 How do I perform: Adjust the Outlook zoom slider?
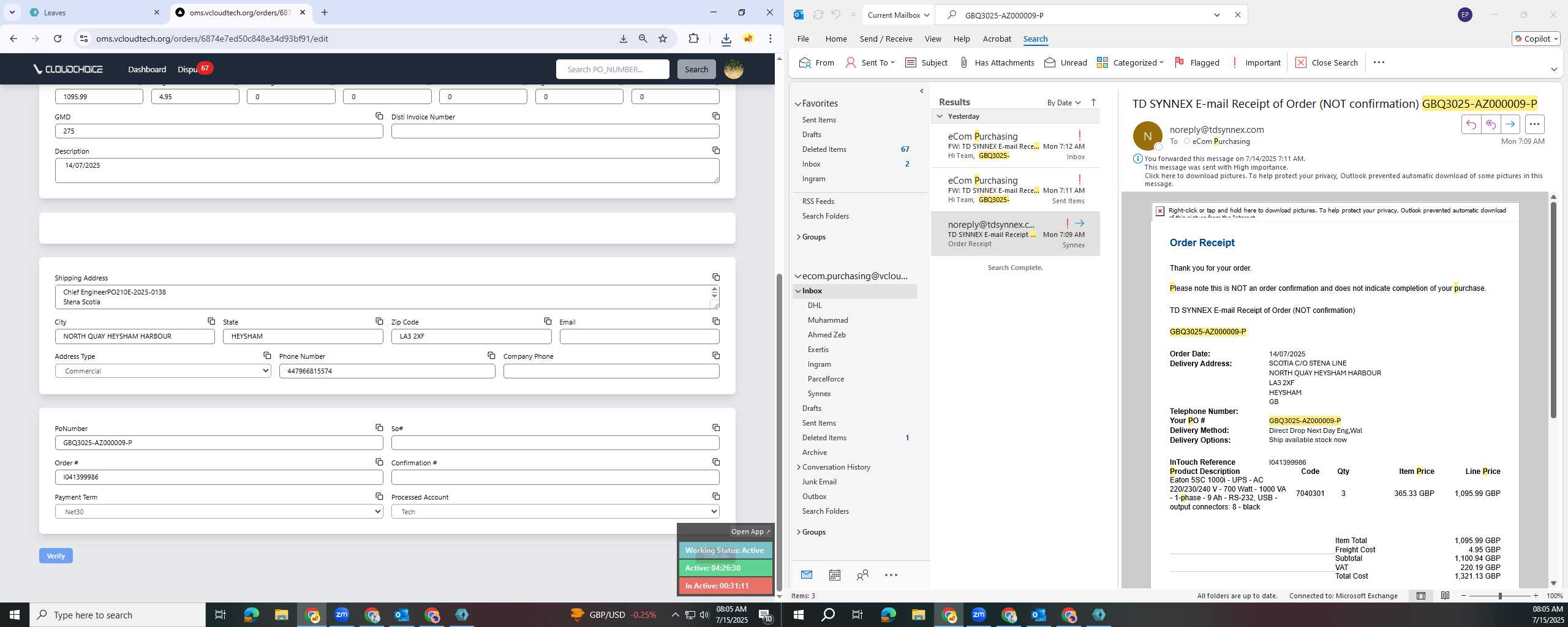[x=1500, y=596]
